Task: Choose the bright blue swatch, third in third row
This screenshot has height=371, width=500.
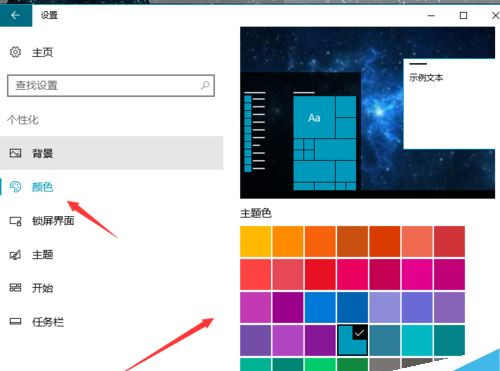Action: coord(320,307)
